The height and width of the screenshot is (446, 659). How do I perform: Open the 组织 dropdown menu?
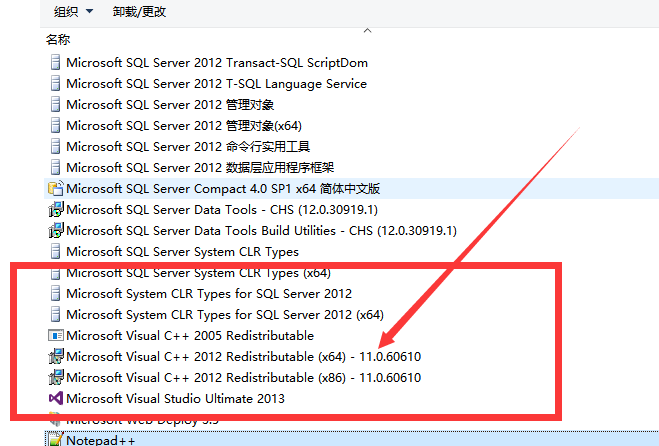[73, 11]
